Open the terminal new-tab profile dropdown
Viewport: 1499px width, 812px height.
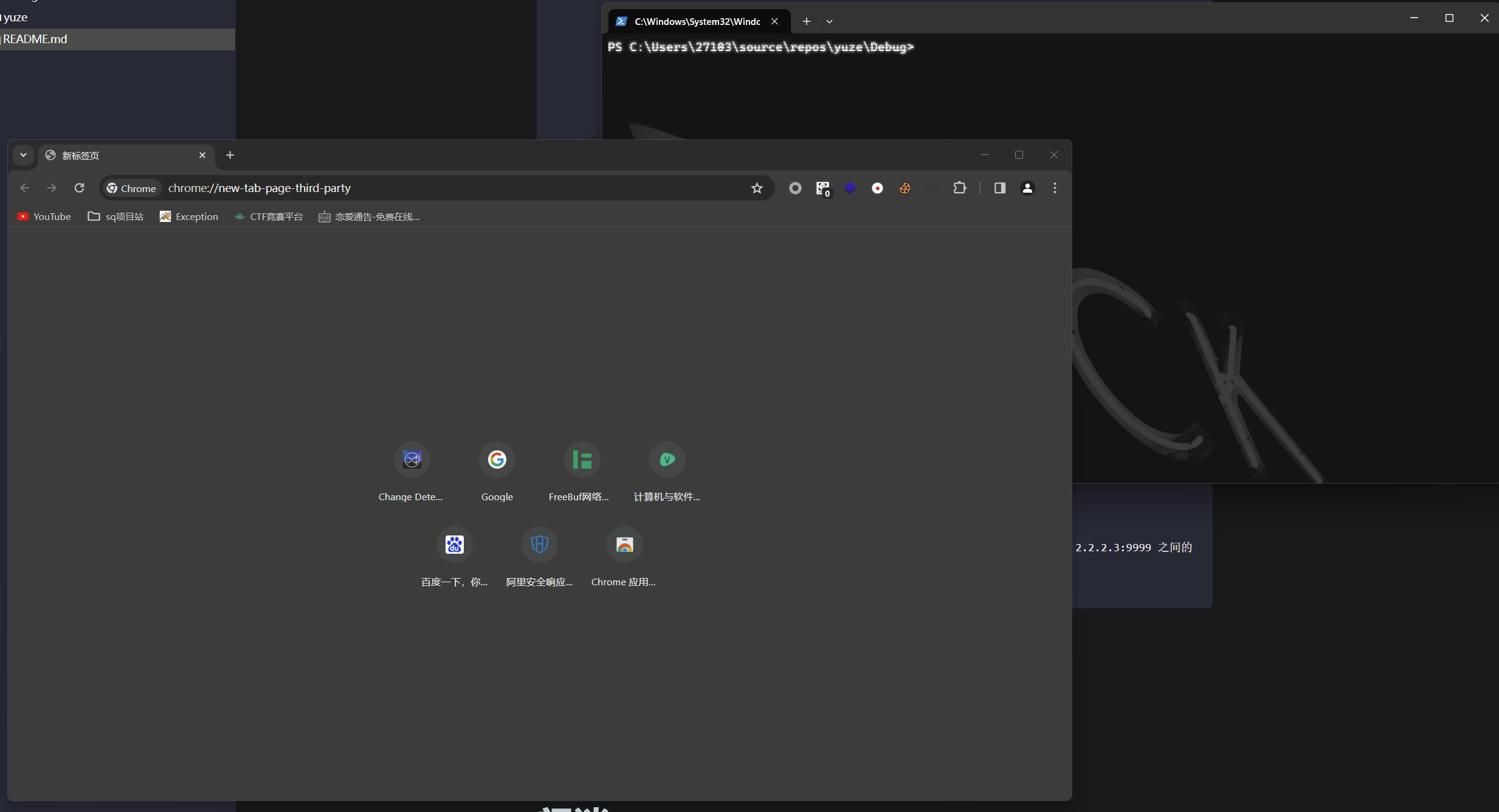point(829,21)
